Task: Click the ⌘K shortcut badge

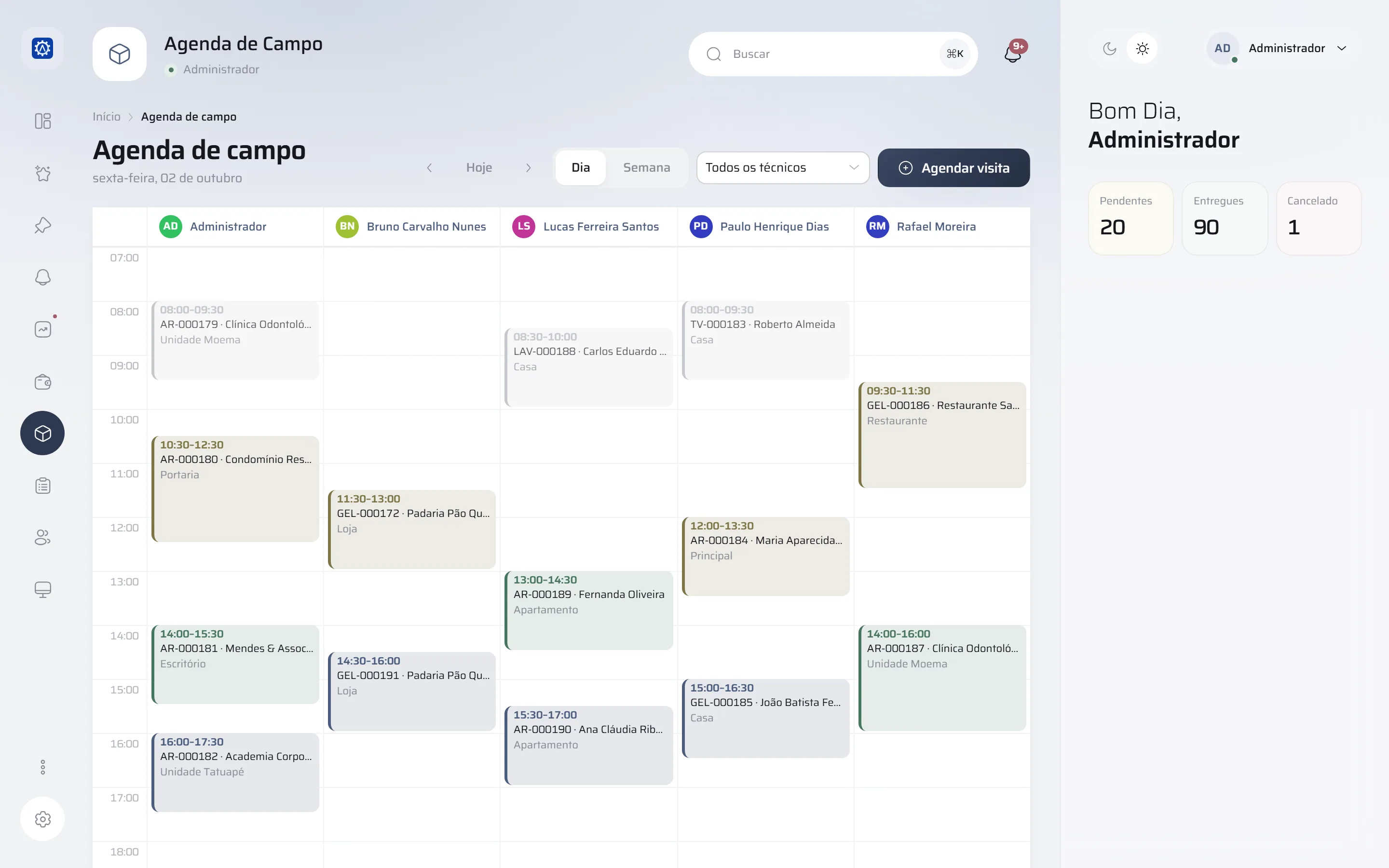Action: click(x=954, y=54)
